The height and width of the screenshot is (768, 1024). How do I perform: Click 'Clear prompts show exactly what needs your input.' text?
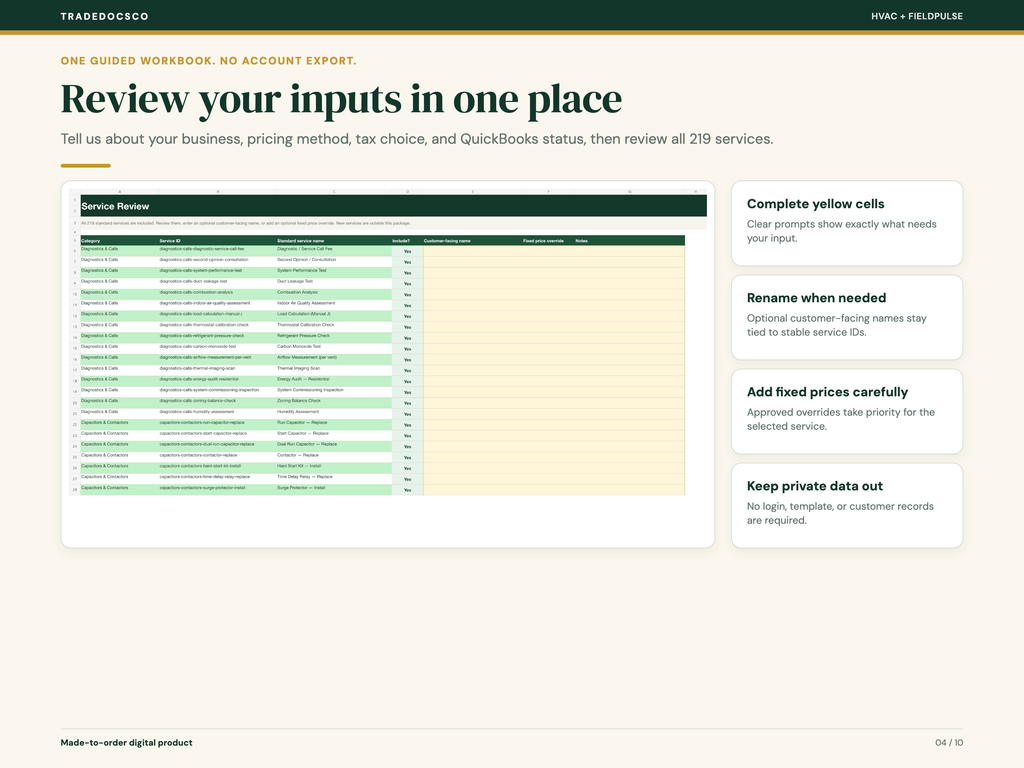click(x=842, y=231)
